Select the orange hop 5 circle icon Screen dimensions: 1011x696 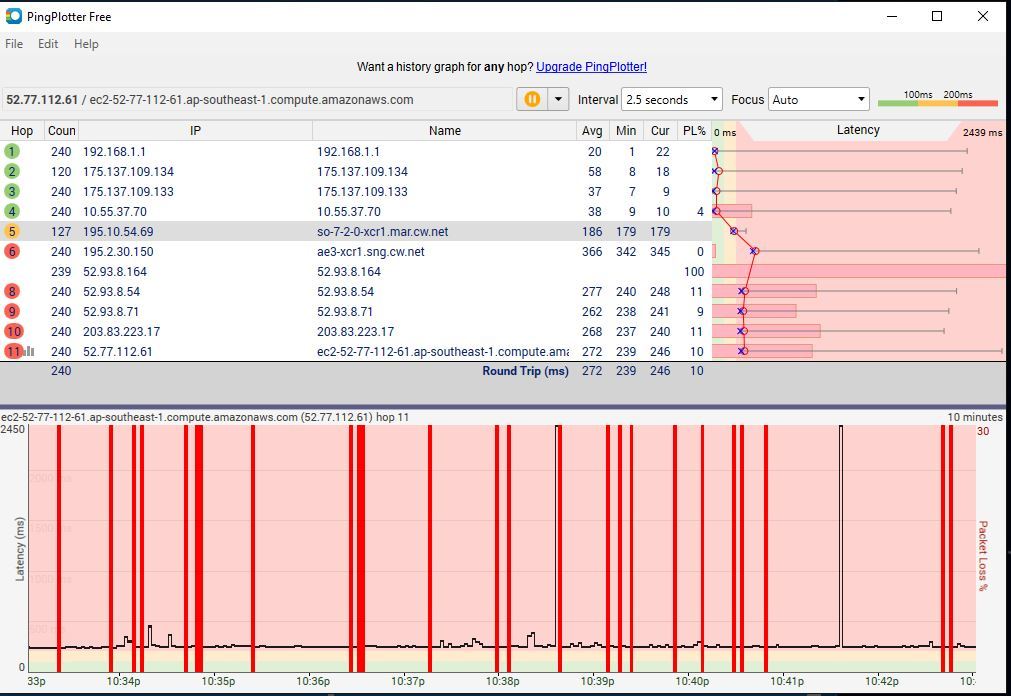point(12,231)
